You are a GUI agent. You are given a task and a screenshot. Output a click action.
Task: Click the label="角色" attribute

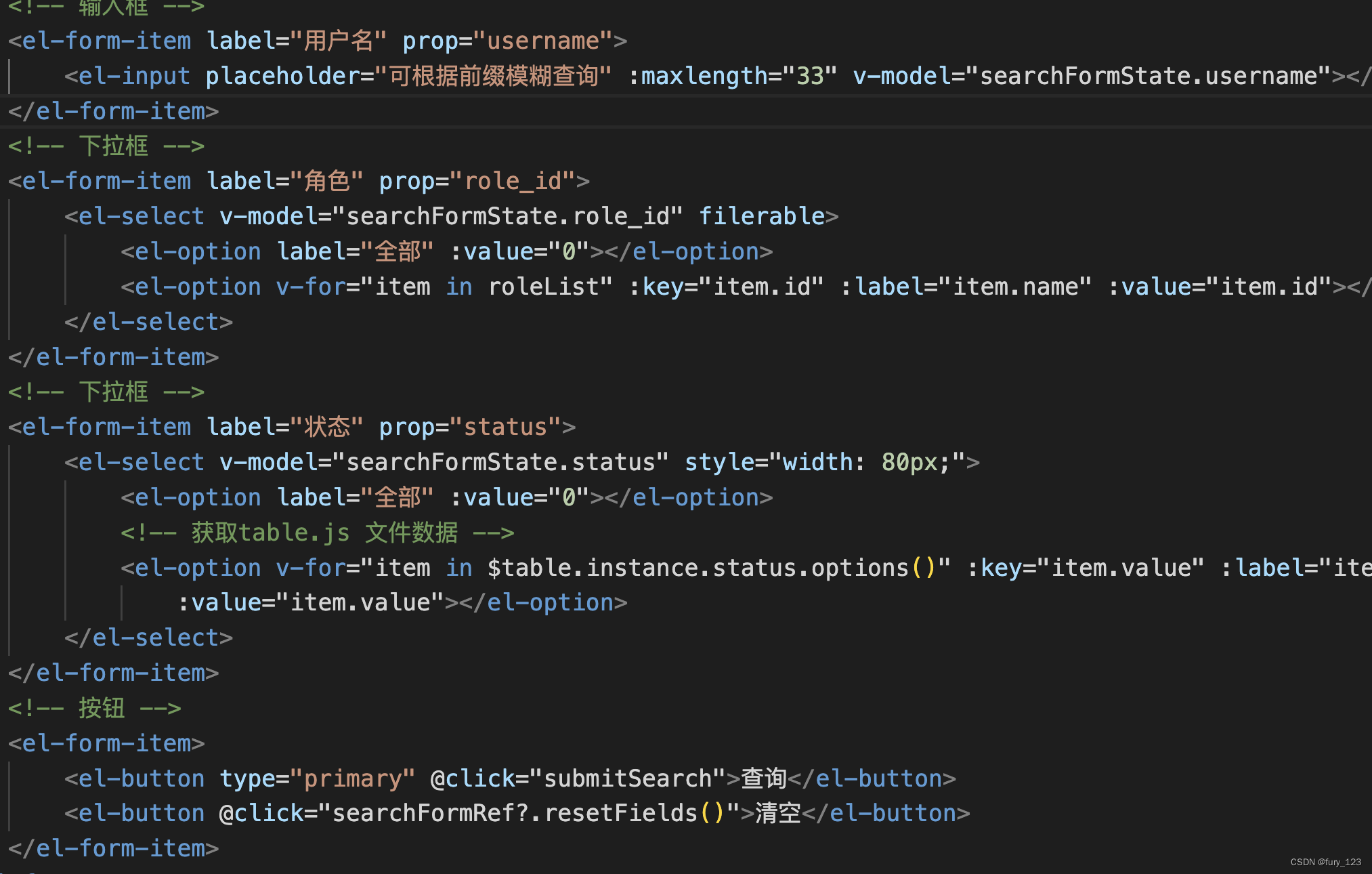tap(285, 182)
